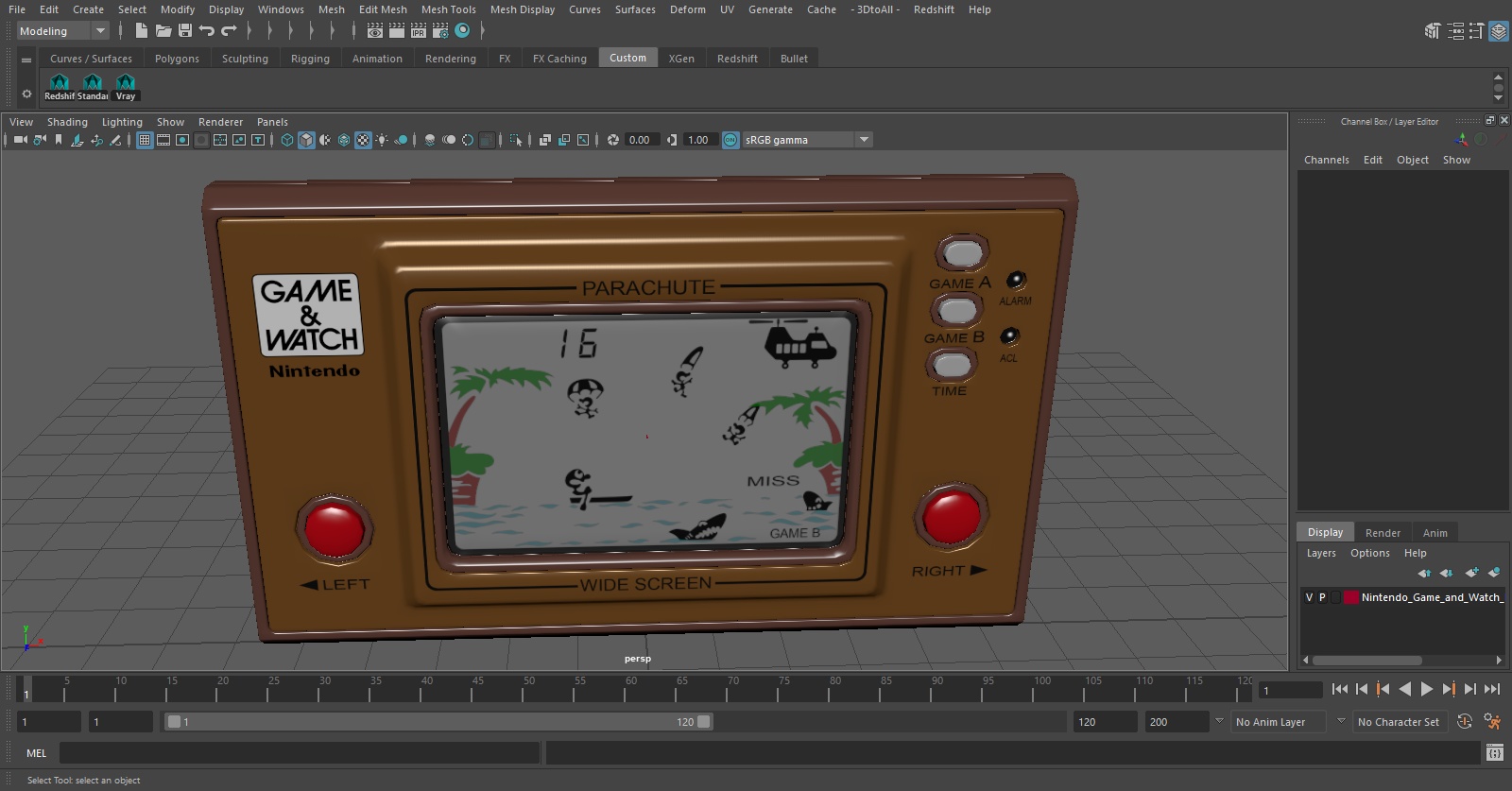Click the layer editor horizontal scrollbar

(1366, 661)
